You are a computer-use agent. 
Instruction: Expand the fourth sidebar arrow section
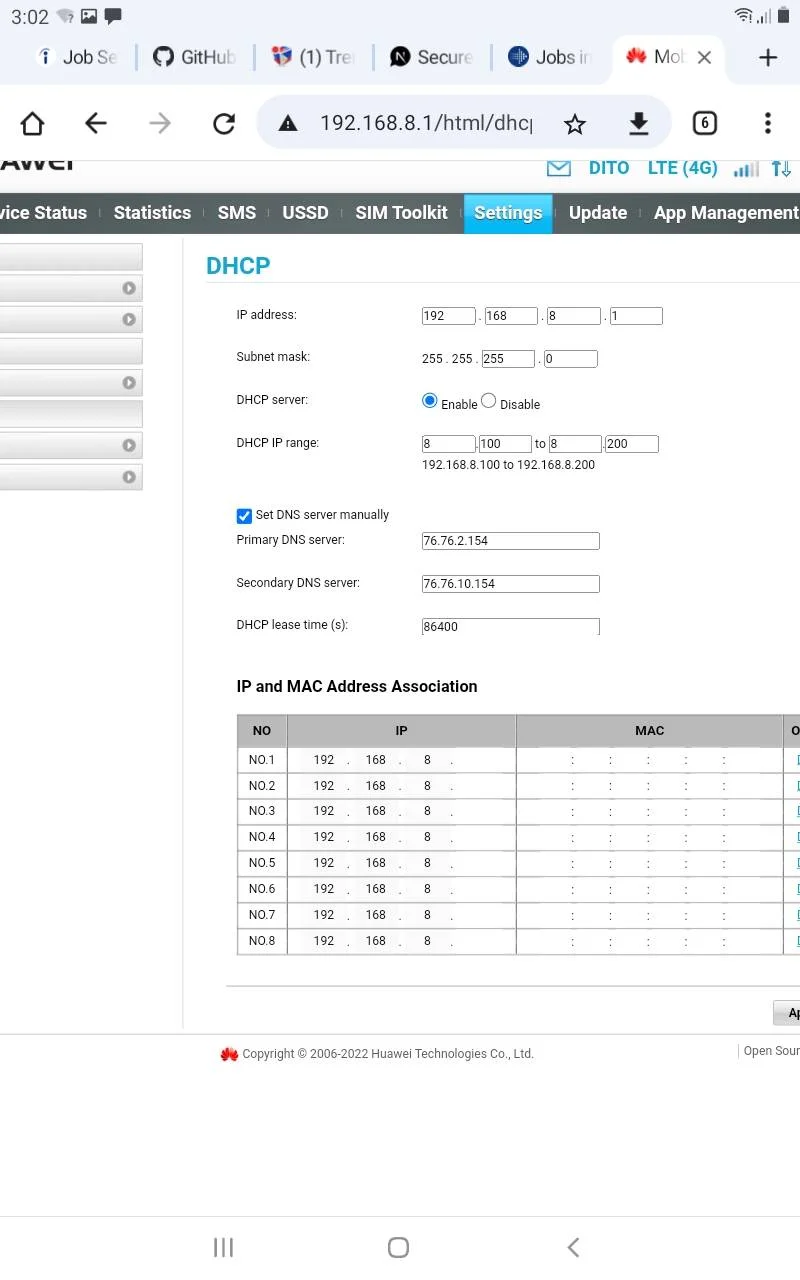coord(129,446)
